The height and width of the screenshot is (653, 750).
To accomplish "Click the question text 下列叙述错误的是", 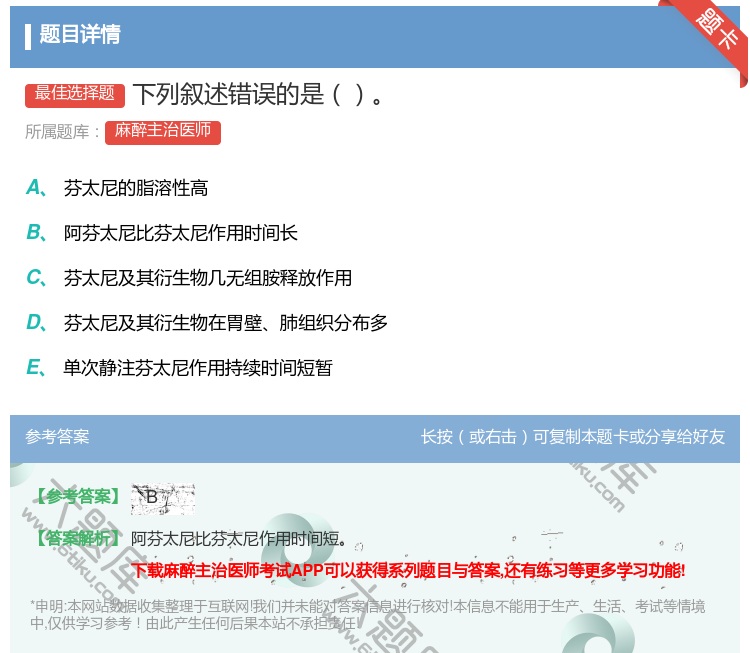I will tap(256, 94).
